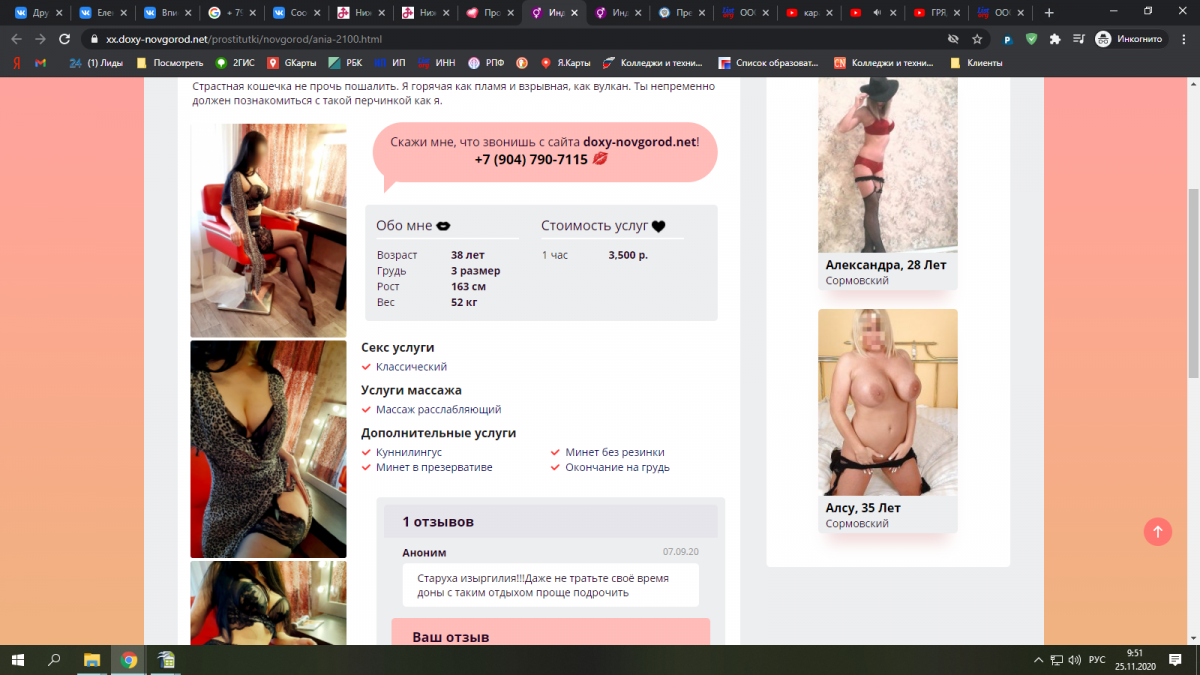Click the scroll-to-top arrow button
1200x675 pixels.
(x=1157, y=531)
